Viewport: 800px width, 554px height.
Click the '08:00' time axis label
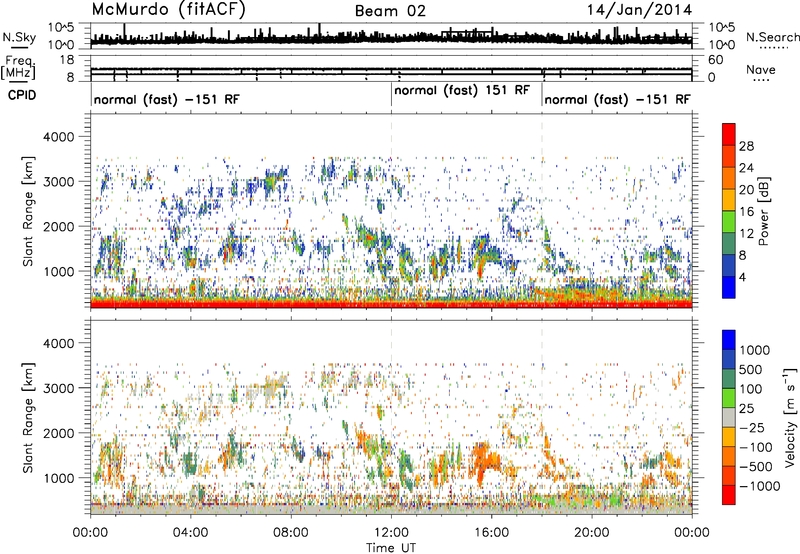[291, 532]
